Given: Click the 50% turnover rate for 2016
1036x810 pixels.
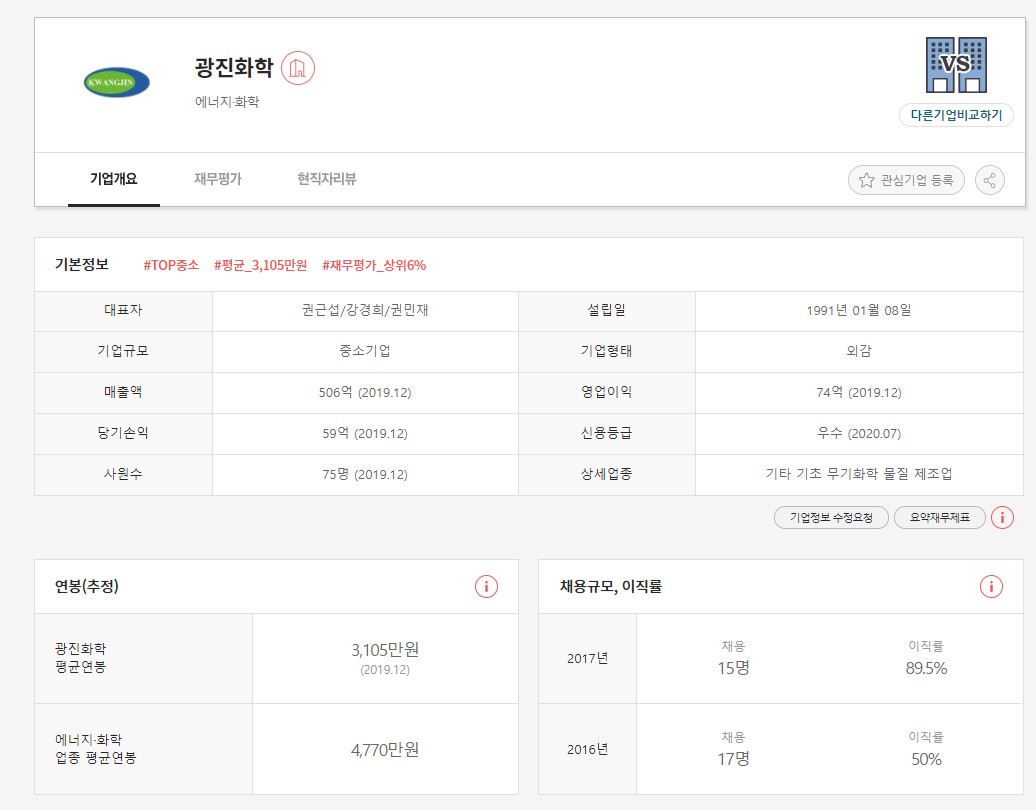Looking at the screenshot, I should pyautogui.click(x=926, y=759).
